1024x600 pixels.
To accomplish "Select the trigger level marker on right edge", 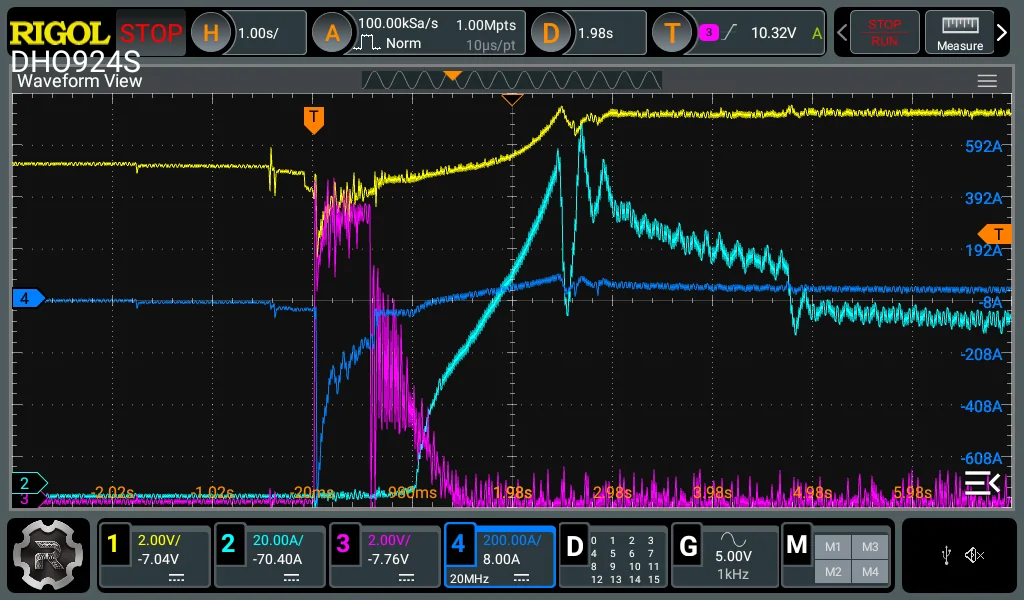I will pos(995,234).
